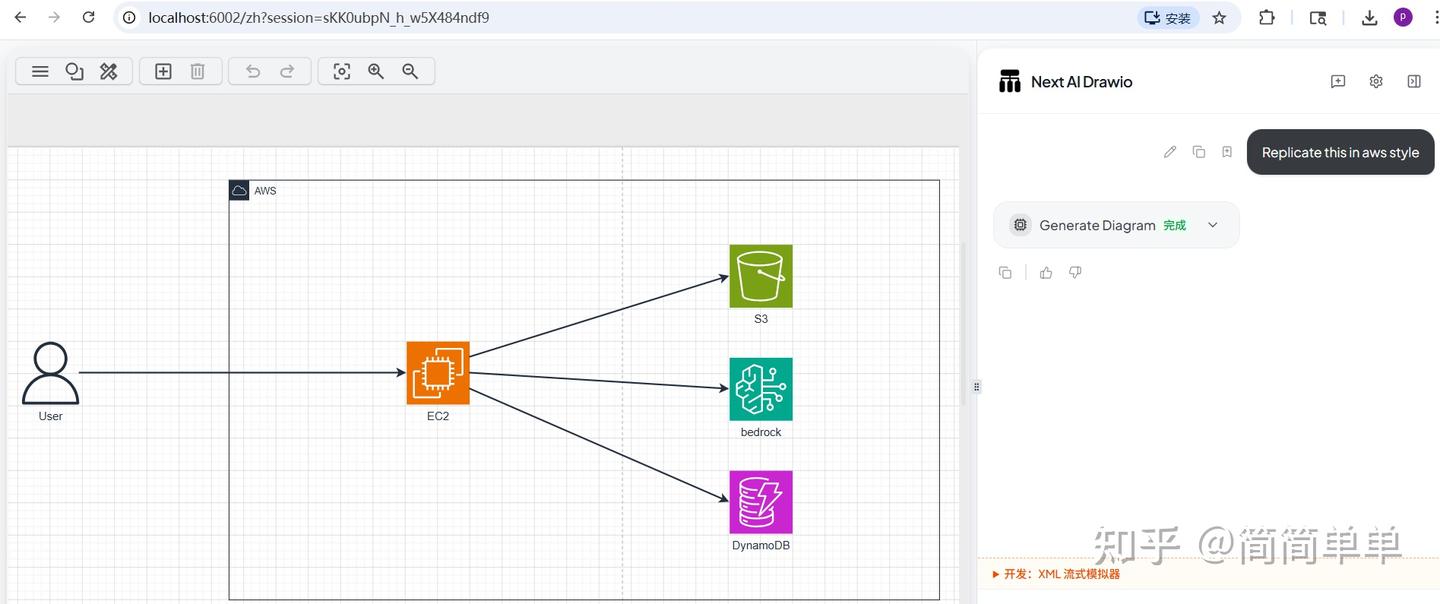Give the response a thumbs down
The height and width of the screenshot is (604, 1440).
pos(1075,273)
